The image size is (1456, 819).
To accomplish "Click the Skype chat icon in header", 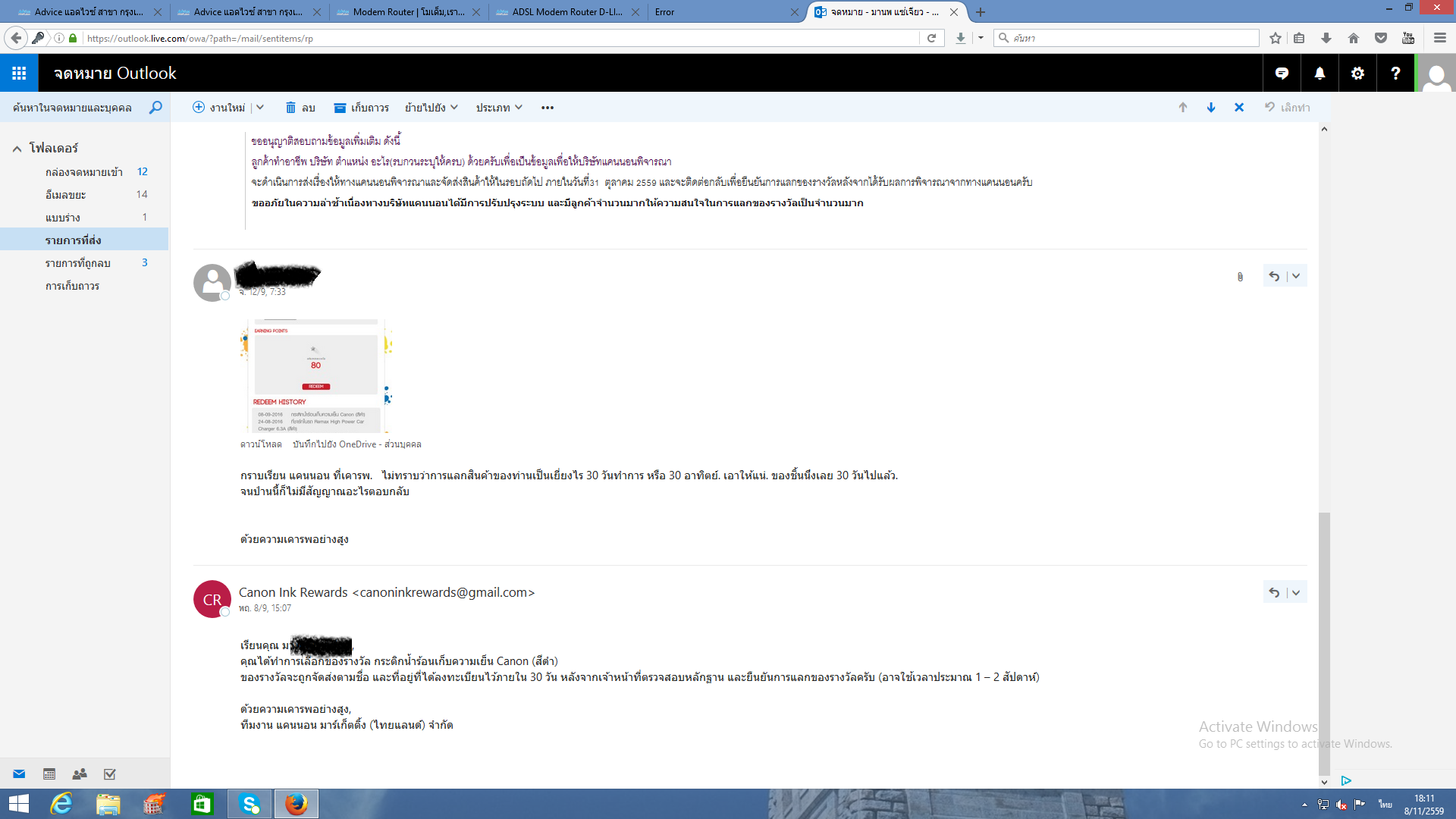I will pos(1282,73).
